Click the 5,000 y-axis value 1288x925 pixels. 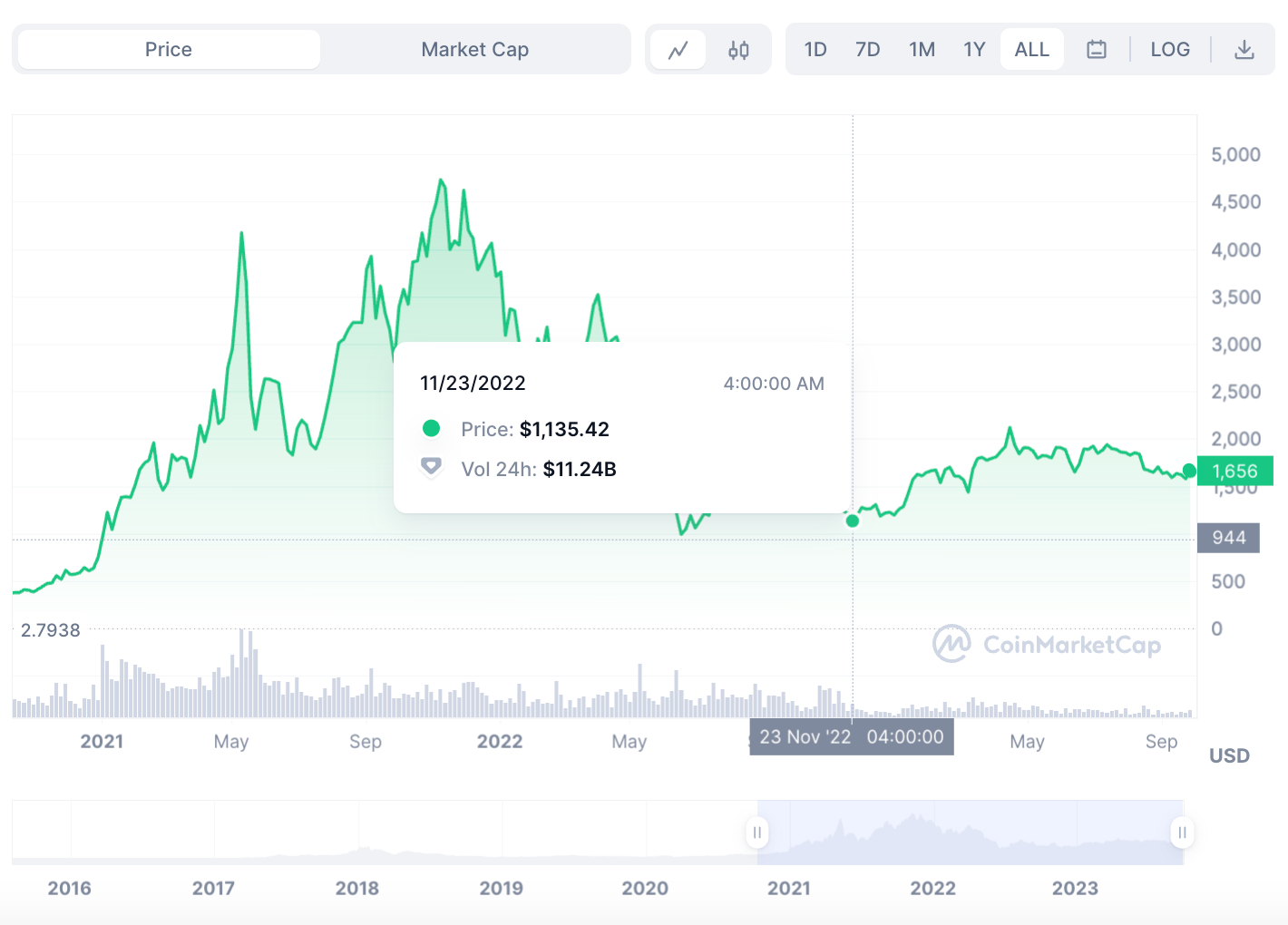(x=1235, y=155)
